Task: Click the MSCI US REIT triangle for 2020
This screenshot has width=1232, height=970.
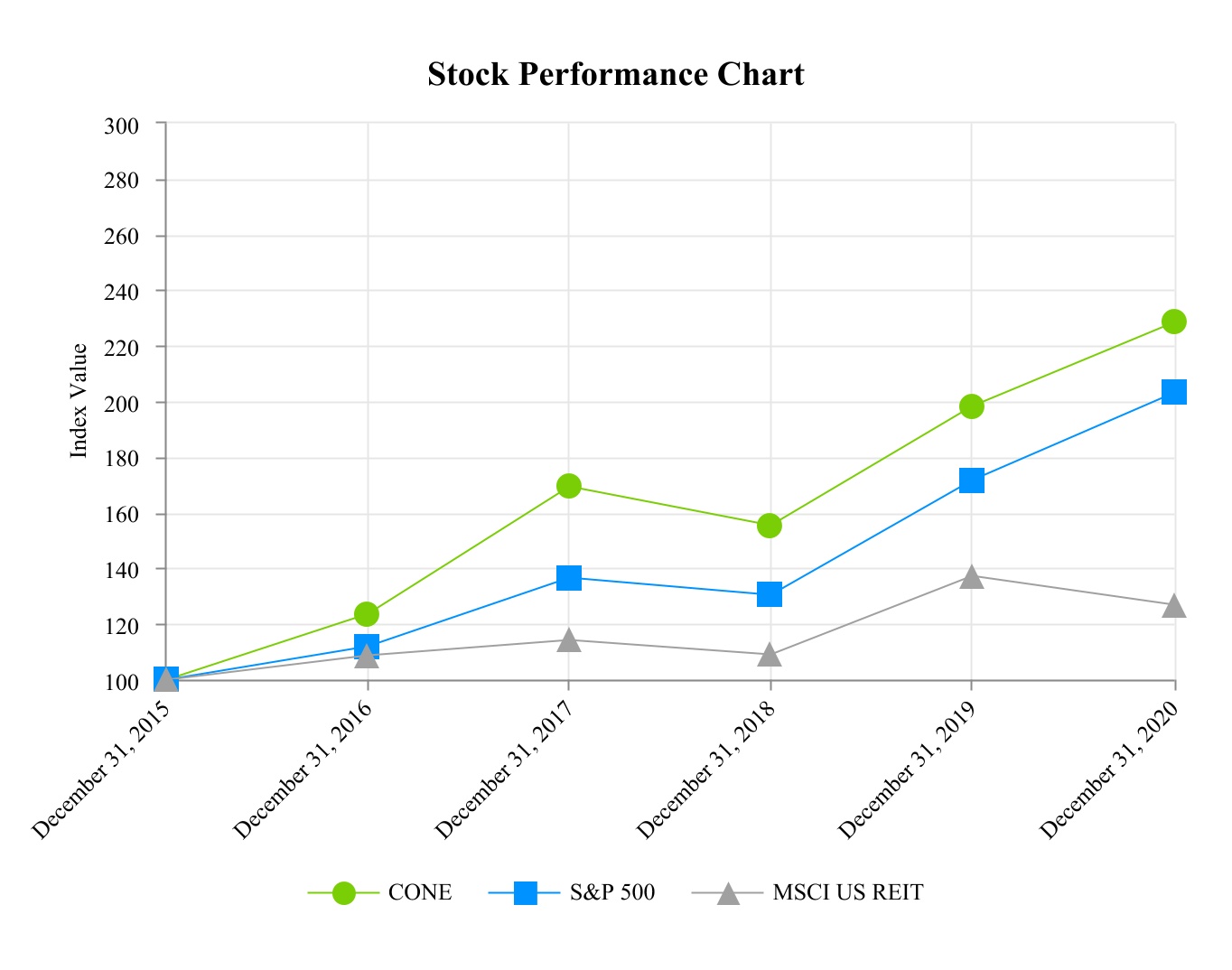Action: [1173, 605]
